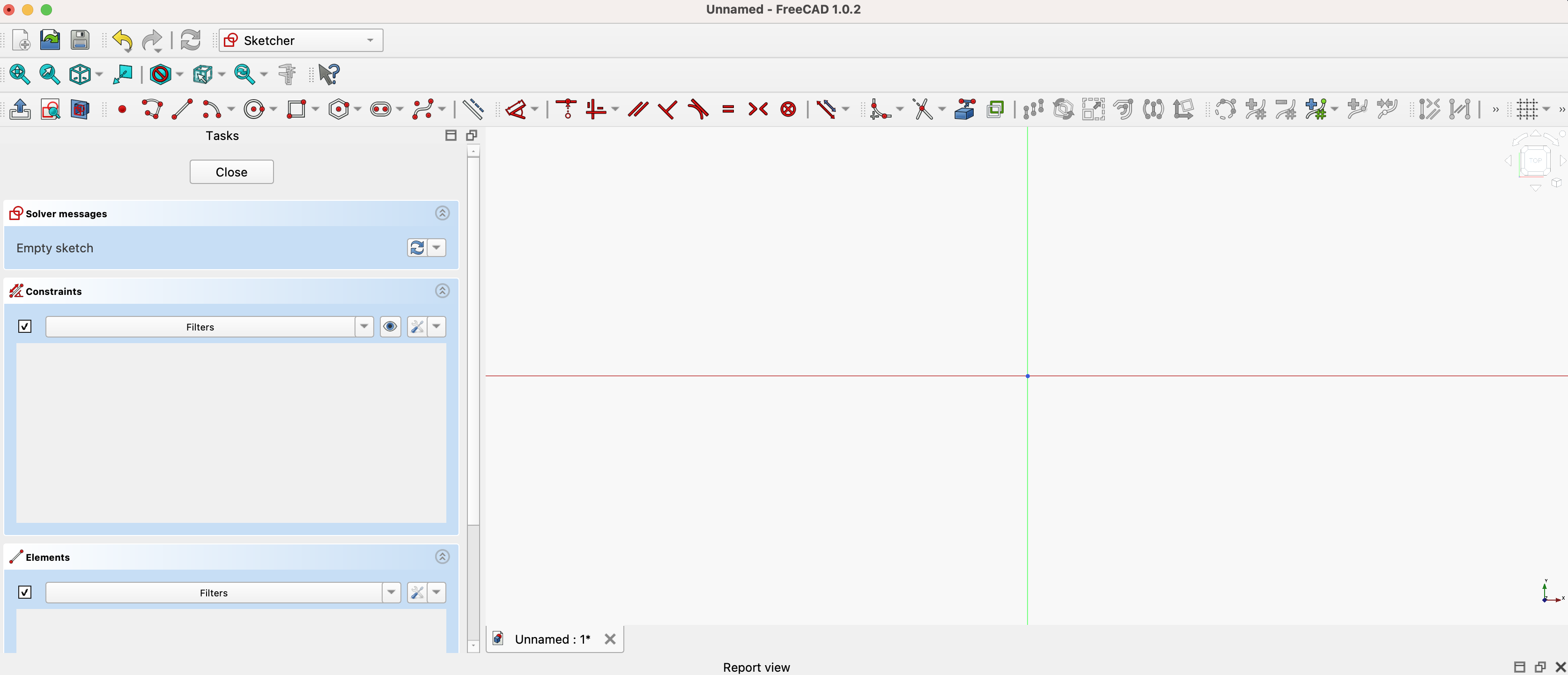This screenshot has height=675, width=1568.
Task: Toggle visibility of filtered constraints
Action: (390, 326)
